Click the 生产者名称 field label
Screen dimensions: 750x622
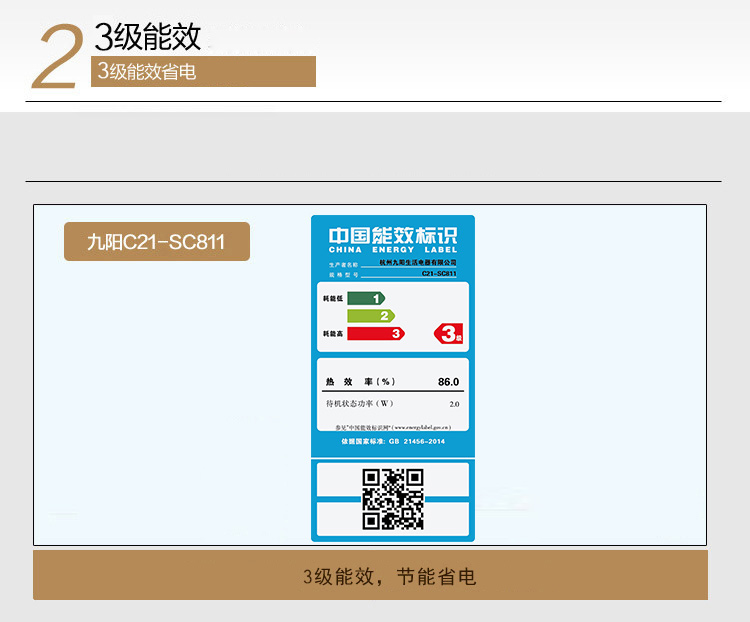[x=343, y=265]
